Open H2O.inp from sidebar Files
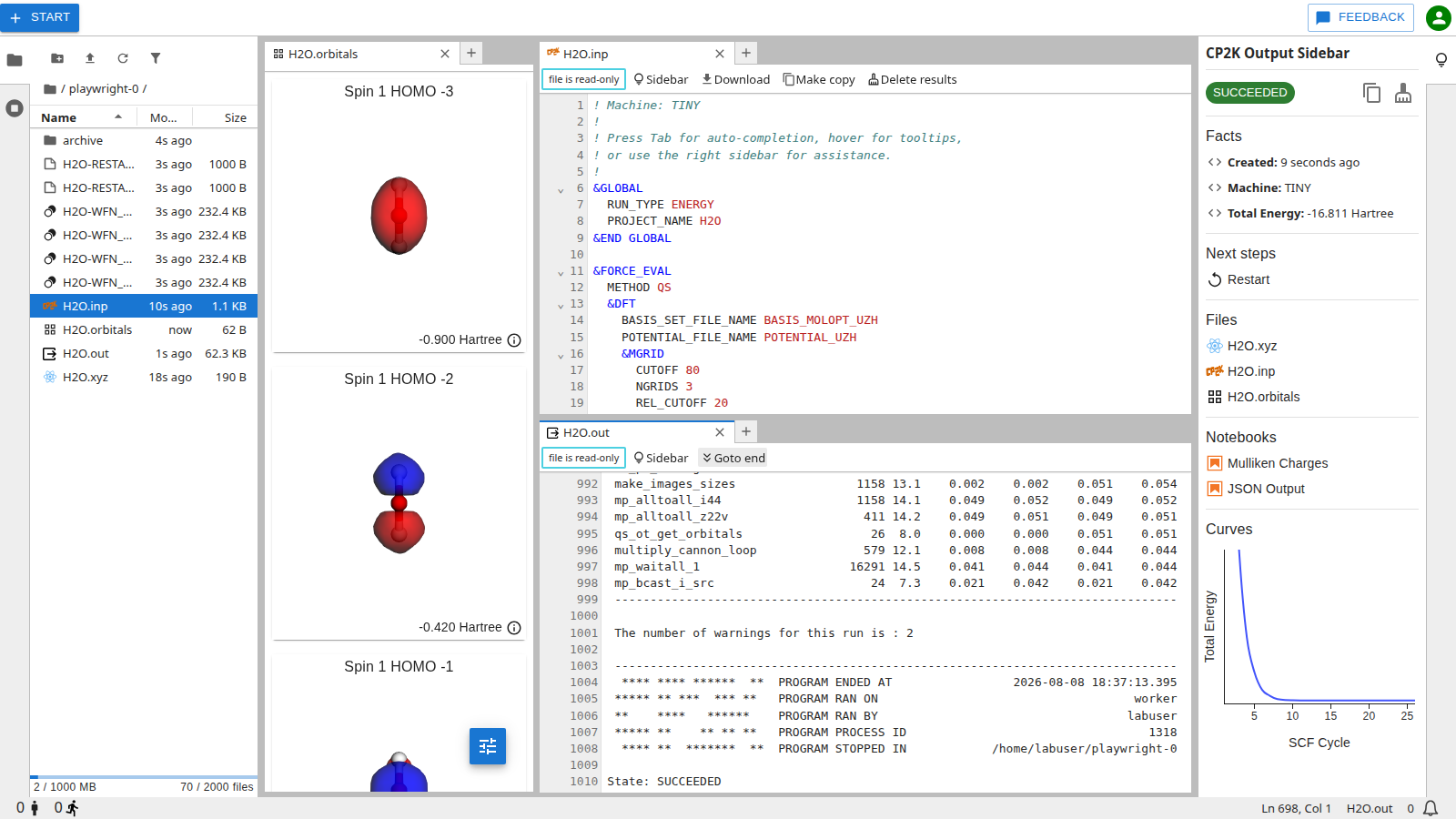The width and height of the screenshot is (1456, 819). pos(1241,371)
